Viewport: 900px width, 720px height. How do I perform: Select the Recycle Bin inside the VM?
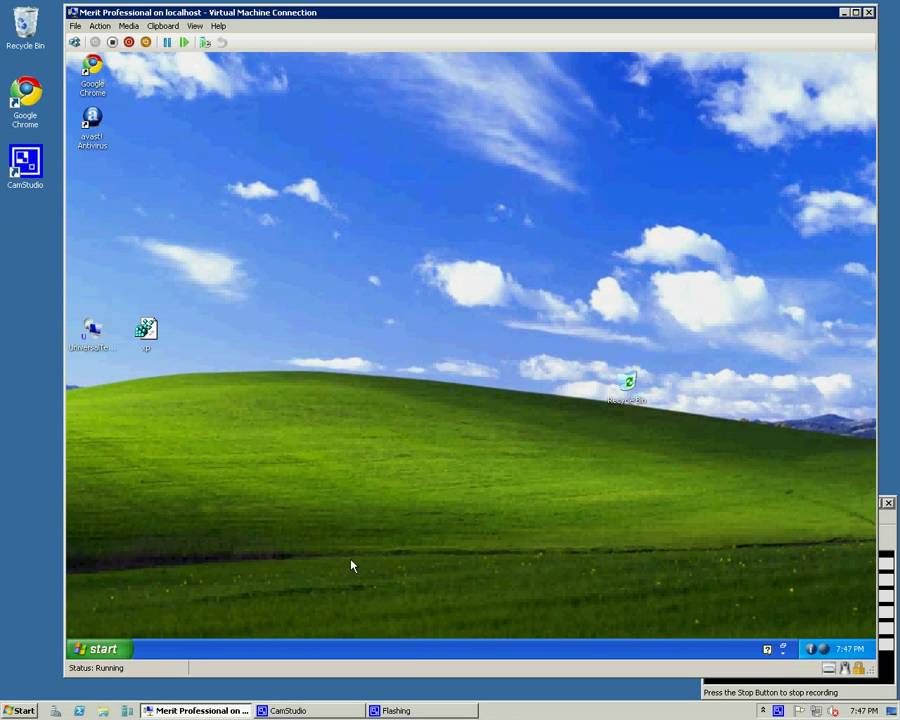pyautogui.click(x=627, y=389)
